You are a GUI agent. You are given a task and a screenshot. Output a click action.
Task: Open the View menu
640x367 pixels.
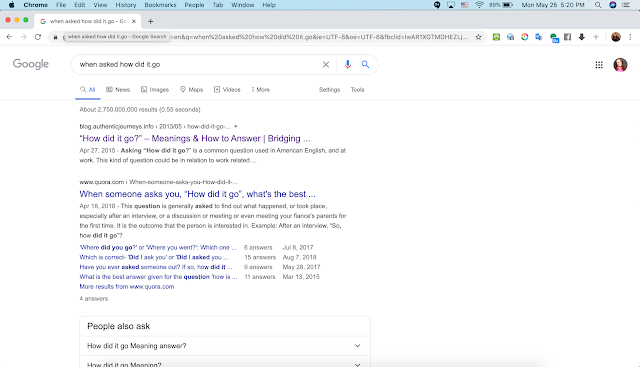pos(100,5)
